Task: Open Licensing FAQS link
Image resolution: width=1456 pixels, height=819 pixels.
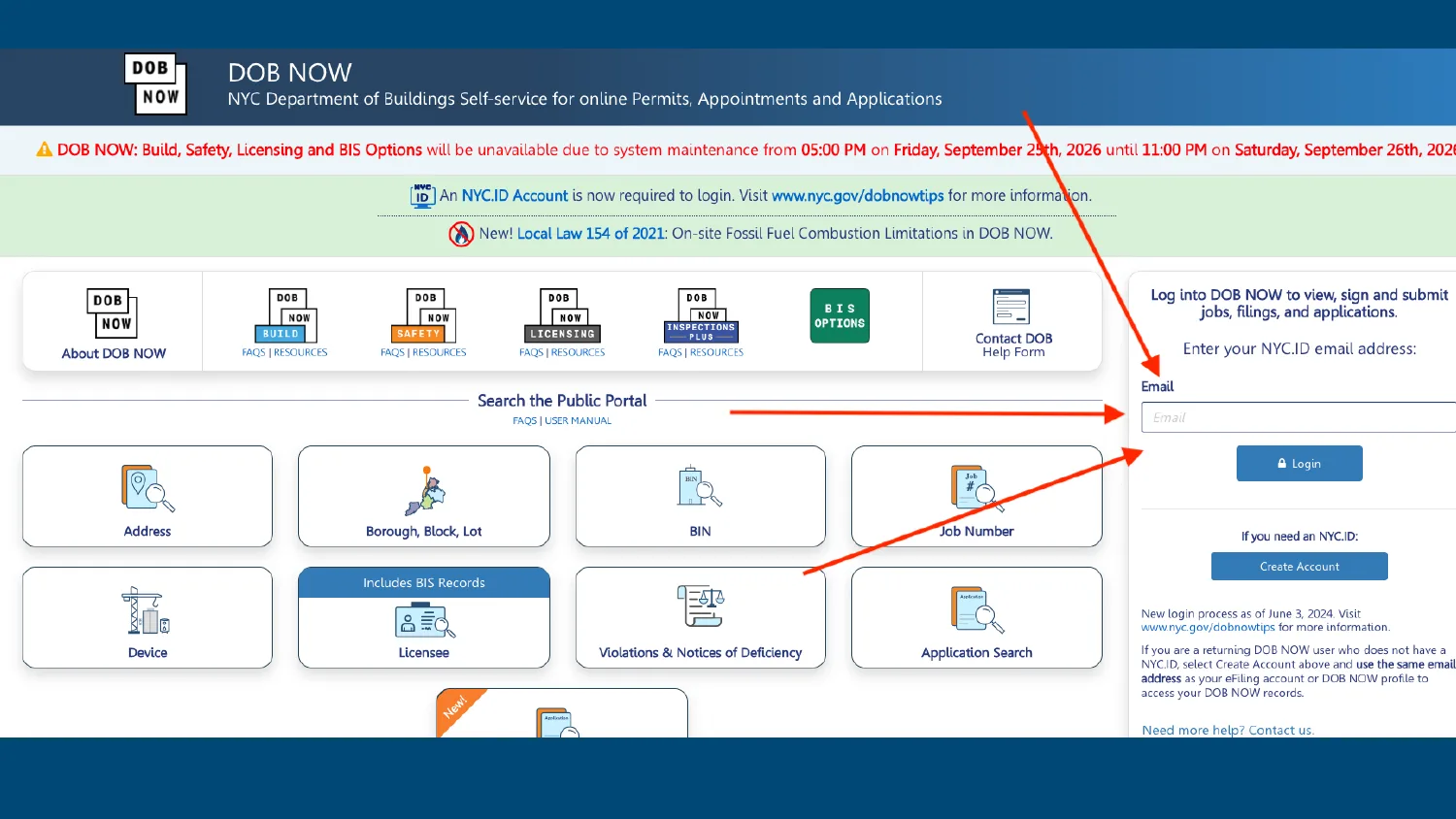Action: point(531,353)
